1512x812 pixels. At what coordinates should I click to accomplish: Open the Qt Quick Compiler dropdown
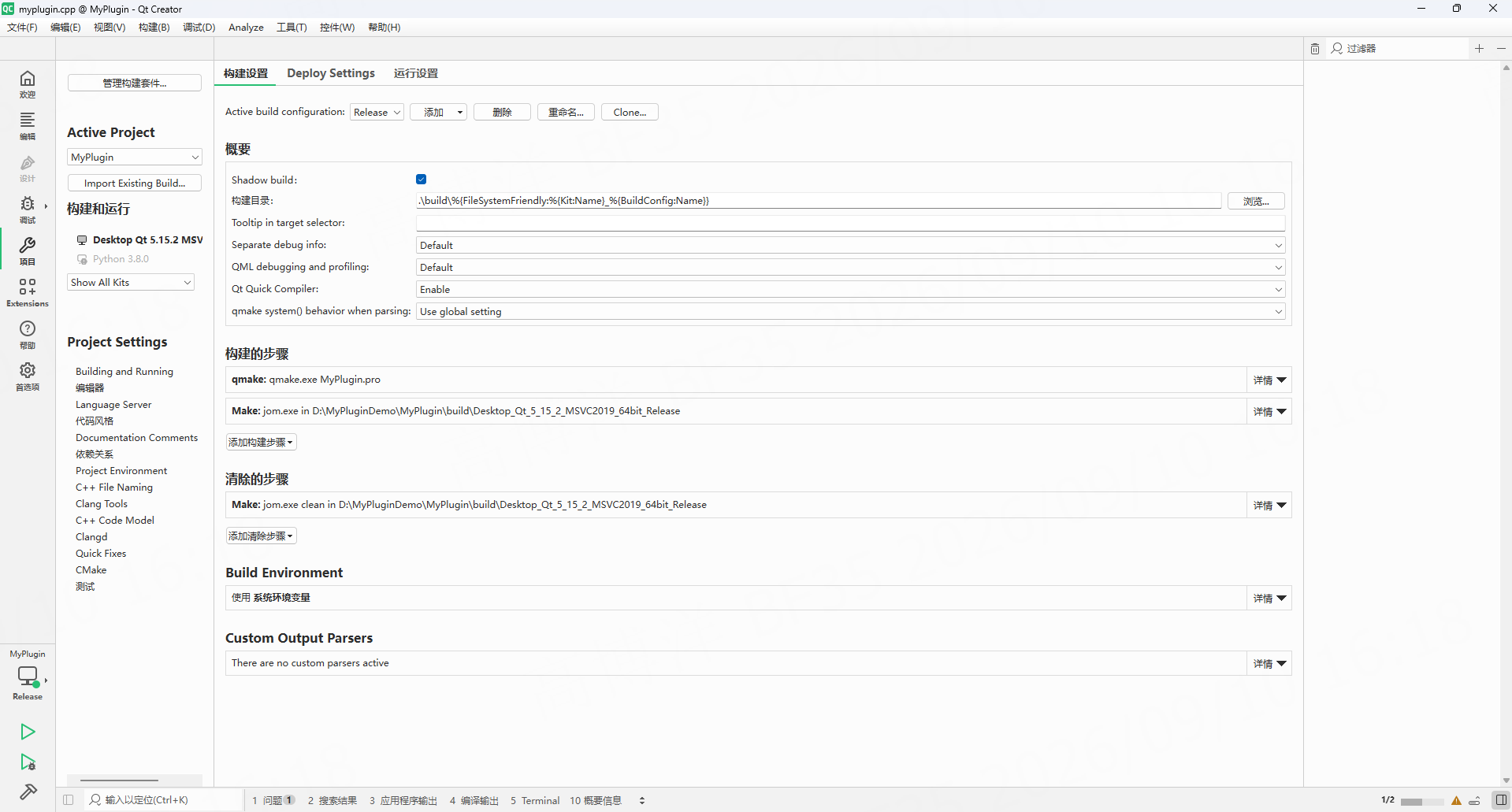coord(850,290)
